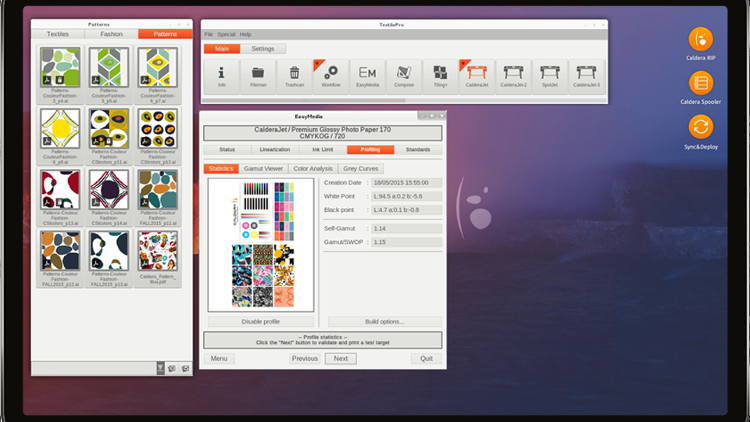750x422 pixels.
Task: Open the EasyMedia module icon in toolbar
Action: point(367,75)
